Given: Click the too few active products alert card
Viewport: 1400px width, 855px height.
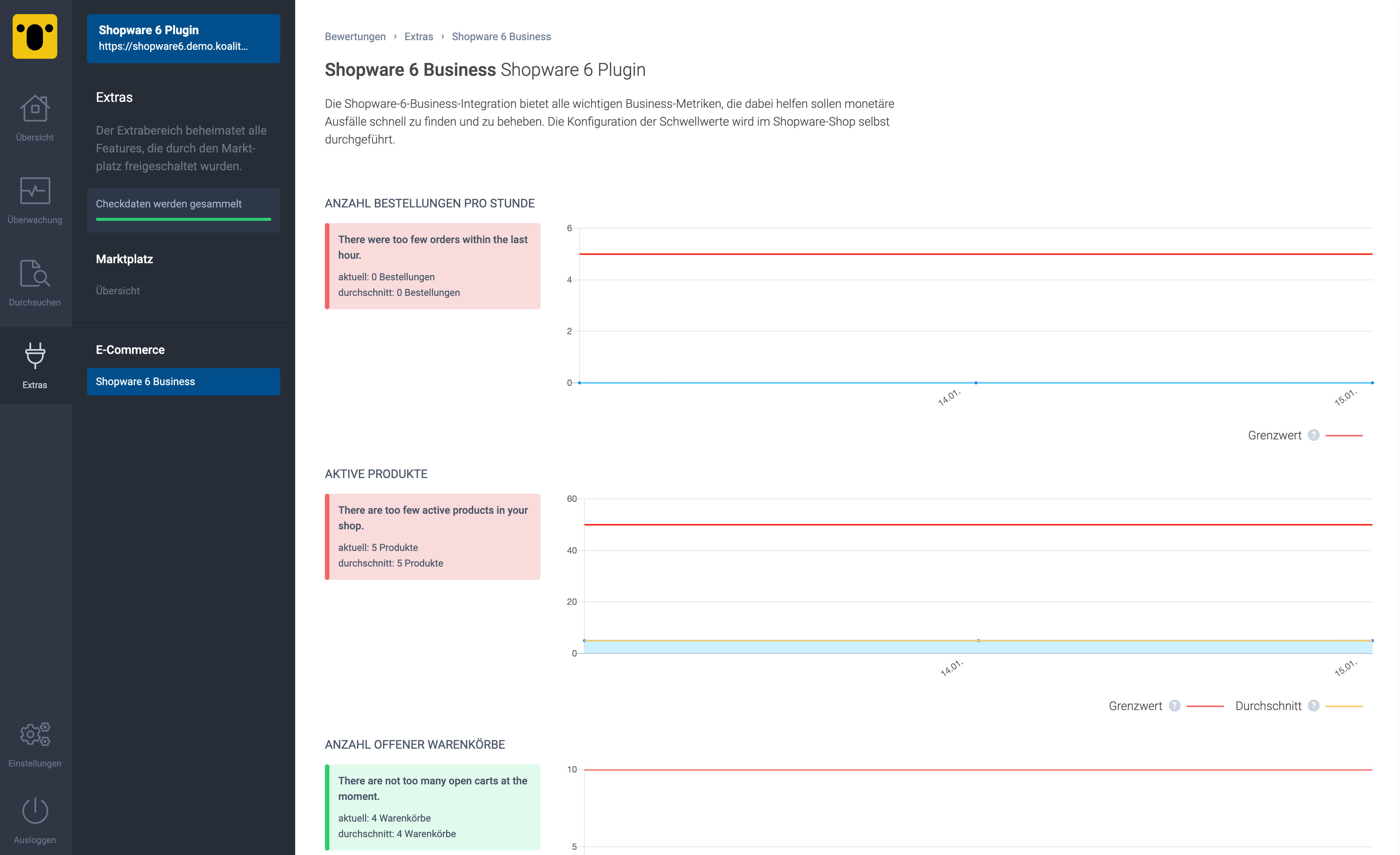Looking at the screenshot, I should pos(432,537).
